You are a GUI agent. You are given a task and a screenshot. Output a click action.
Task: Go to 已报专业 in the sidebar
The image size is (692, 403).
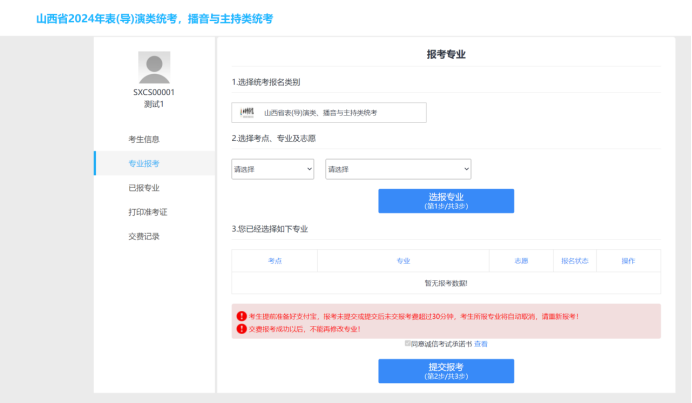(144, 188)
